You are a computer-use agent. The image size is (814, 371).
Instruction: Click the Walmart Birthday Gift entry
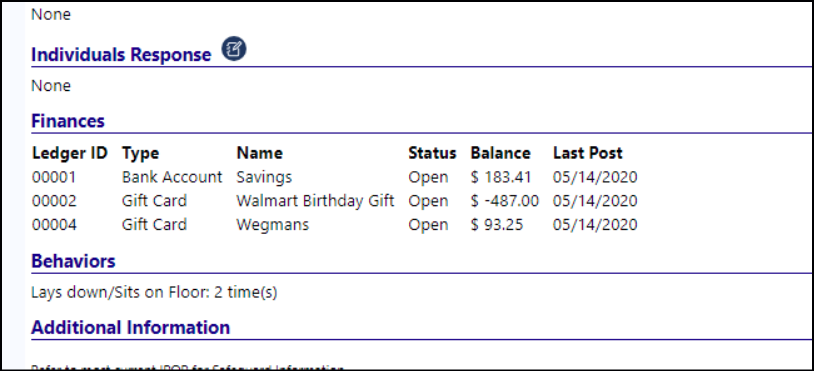coord(316,201)
